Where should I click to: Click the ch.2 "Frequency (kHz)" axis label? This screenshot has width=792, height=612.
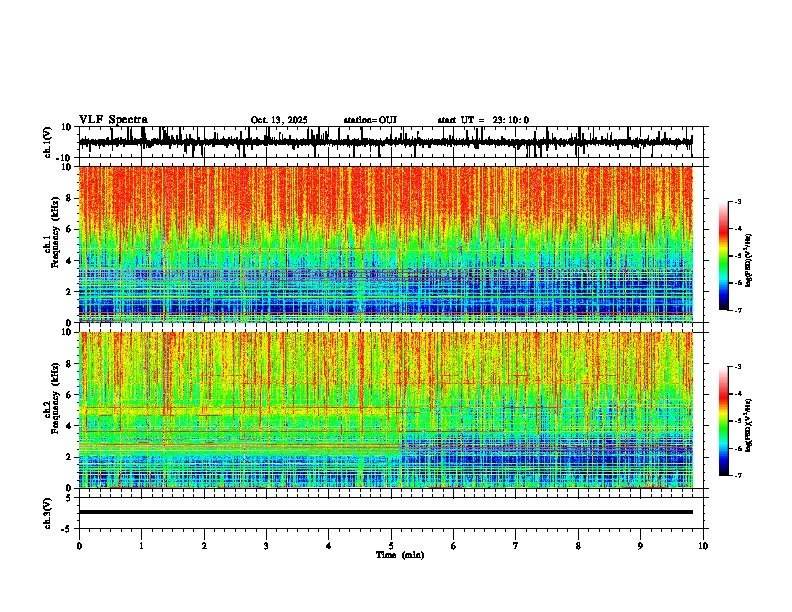click(55, 398)
